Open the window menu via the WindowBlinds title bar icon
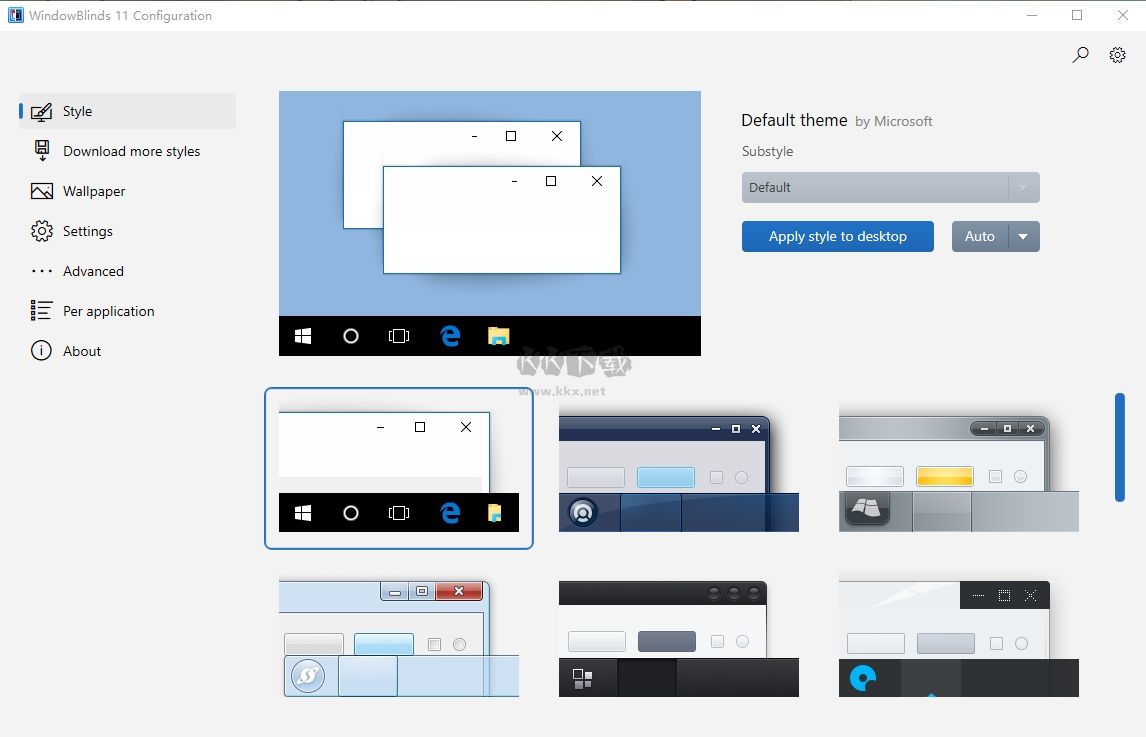Viewport: 1146px width, 737px height. pos(14,14)
